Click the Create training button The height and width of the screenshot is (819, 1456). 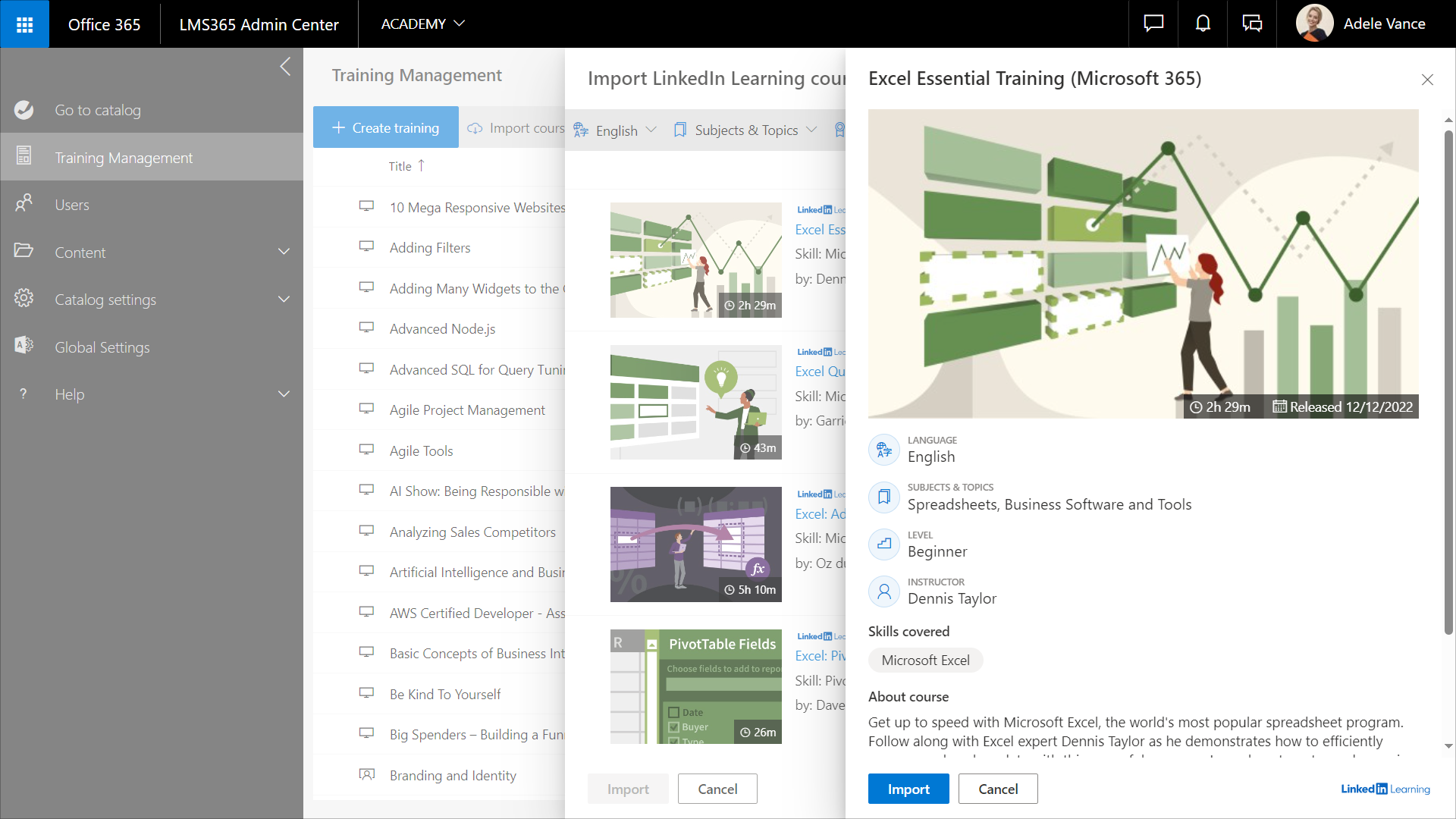385,127
